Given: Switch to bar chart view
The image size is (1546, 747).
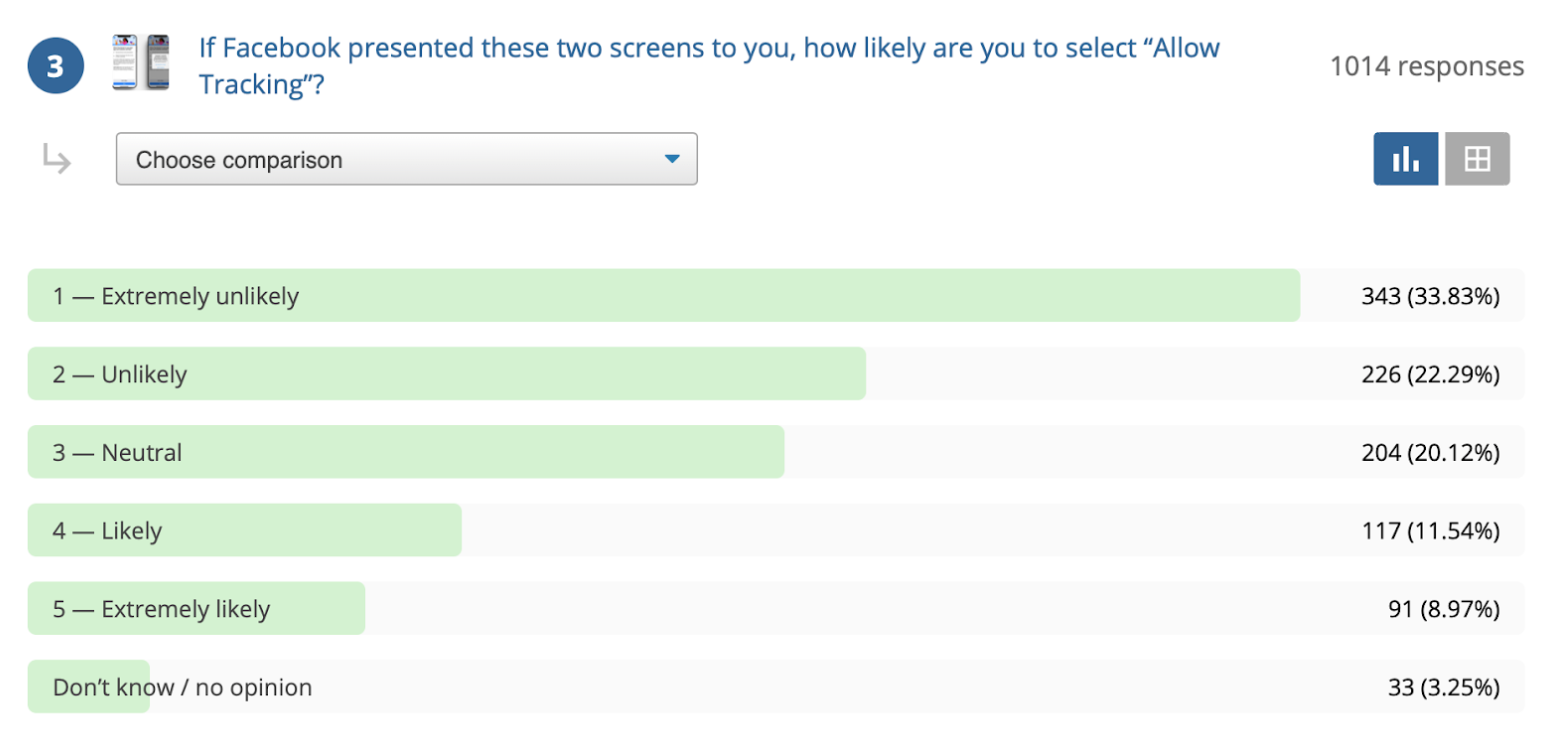Looking at the screenshot, I should pyautogui.click(x=1405, y=159).
